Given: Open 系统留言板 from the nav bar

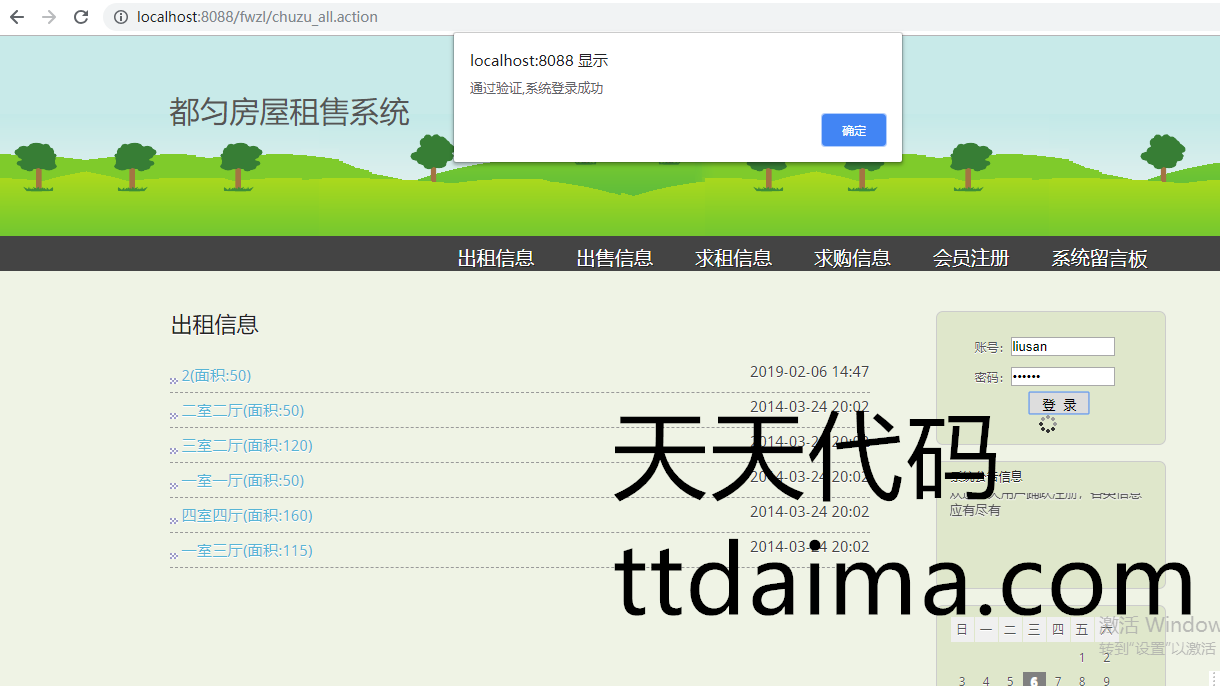Looking at the screenshot, I should point(1099,258).
